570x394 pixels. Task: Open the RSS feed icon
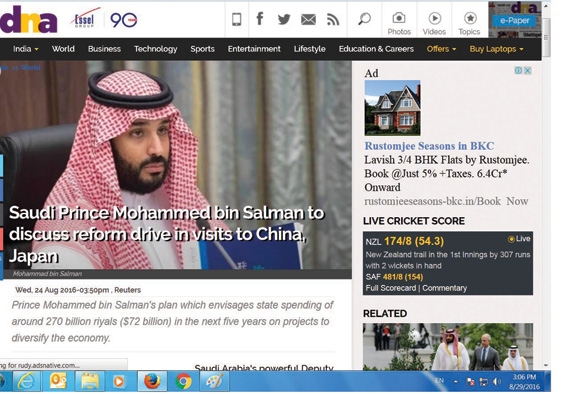(x=333, y=20)
